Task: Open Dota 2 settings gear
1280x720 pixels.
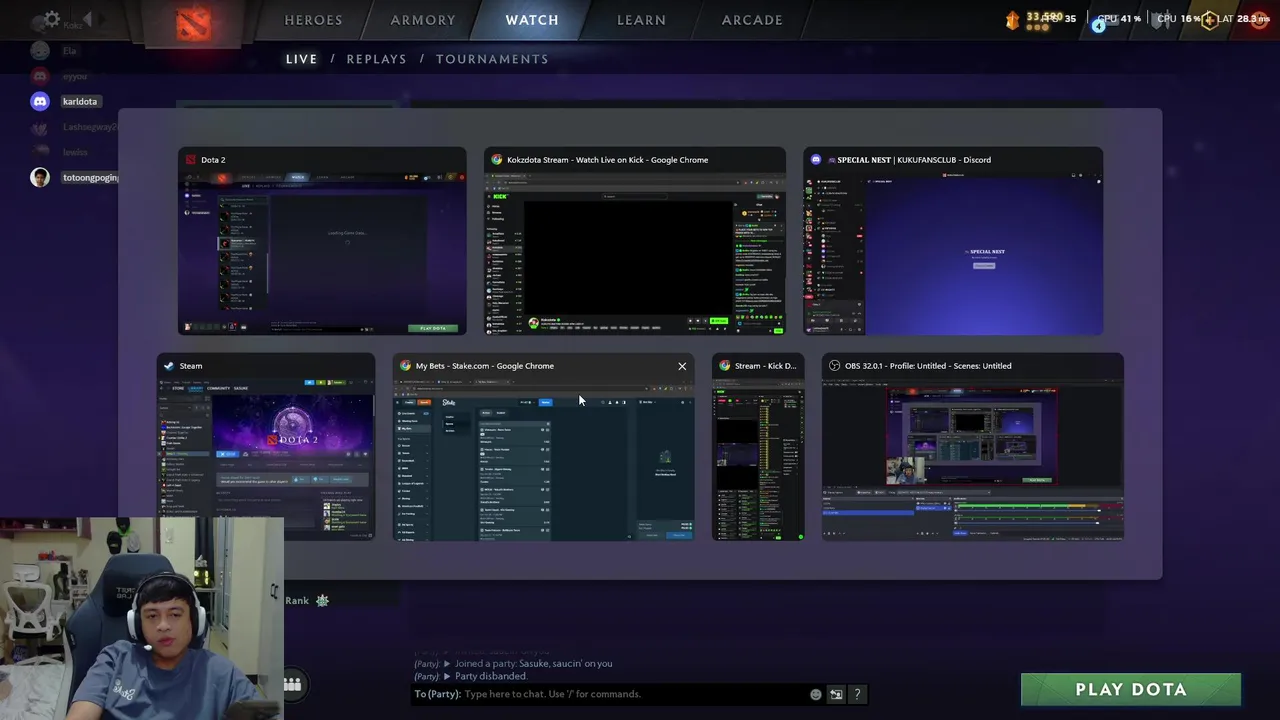Action: (x=52, y=19)
